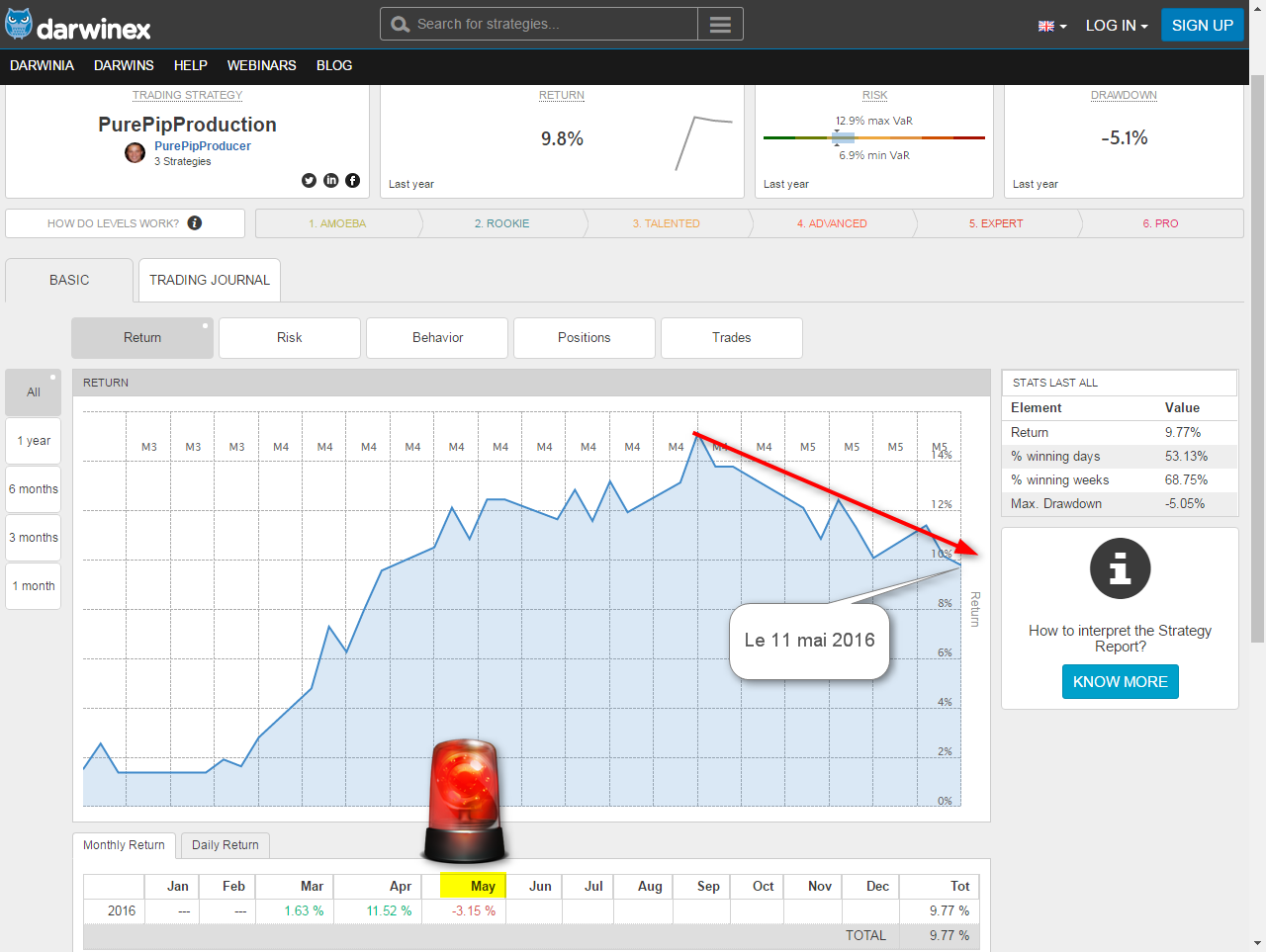
Task: Expand the LOG IN dropdown
Action: click(x=1117, y=26)
